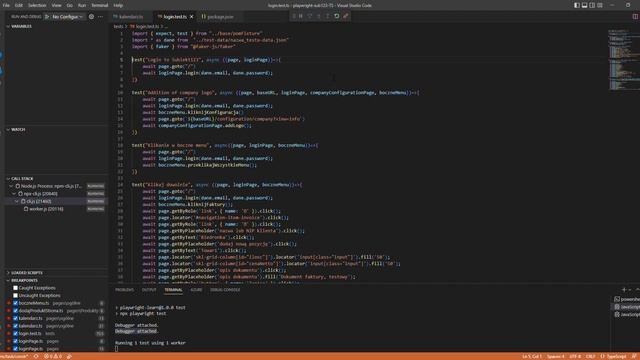This screenshot has width=640, height=360.
Task: Start debugging with the green play icon
Action: click(47, 17)
